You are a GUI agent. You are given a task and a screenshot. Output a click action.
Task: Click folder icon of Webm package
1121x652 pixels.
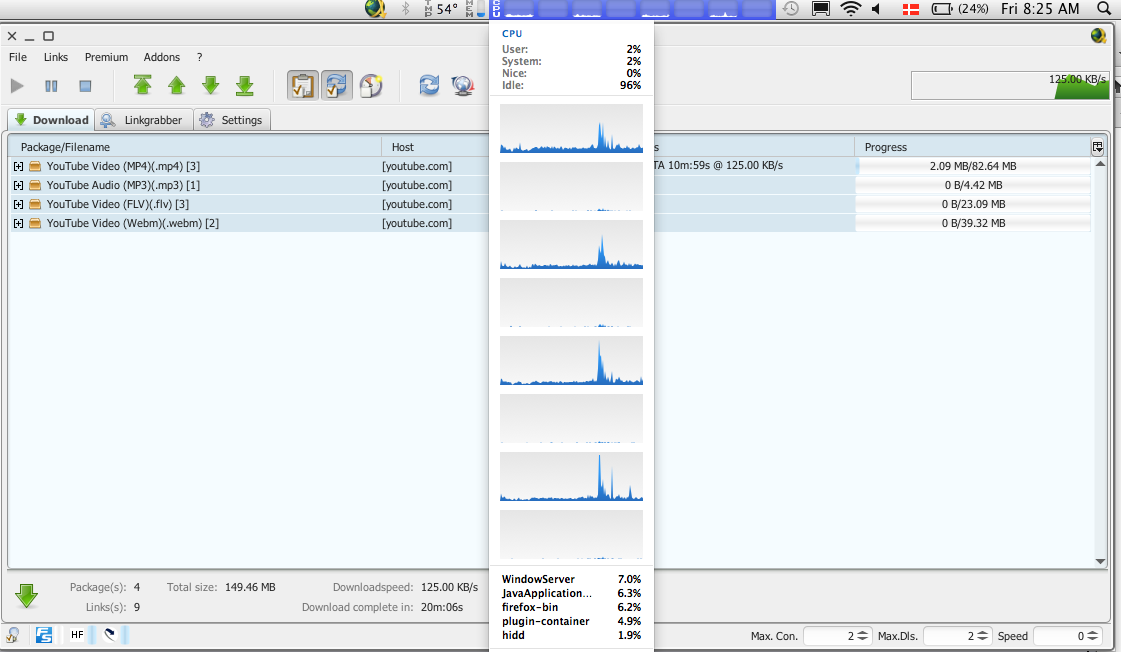coord(34,223)
